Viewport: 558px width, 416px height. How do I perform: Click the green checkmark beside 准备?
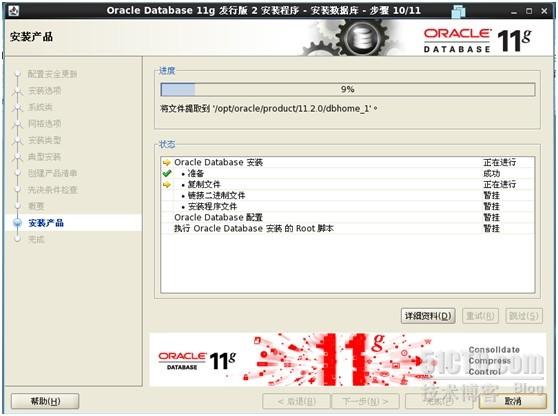tap(167, 173)
